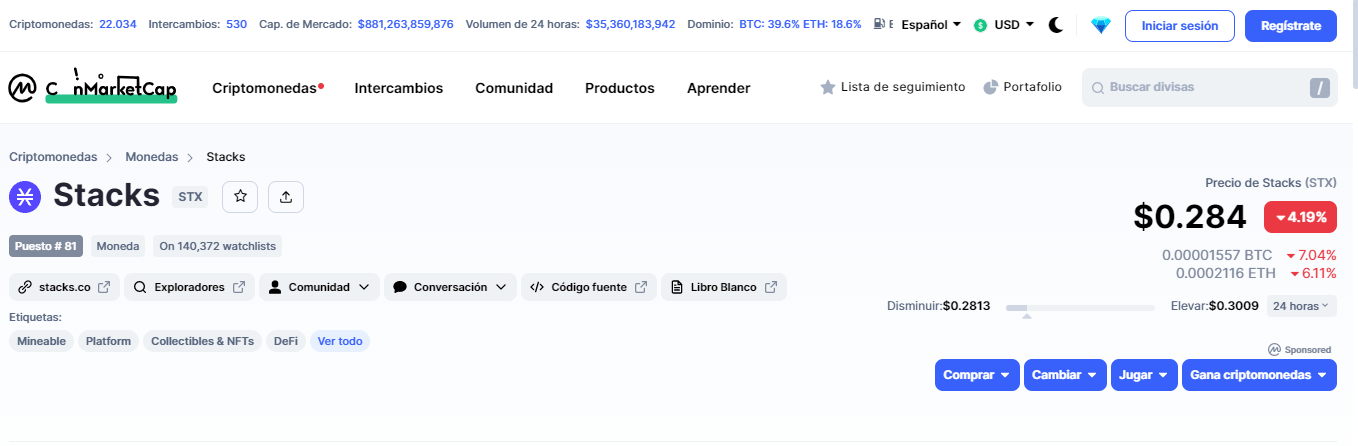This screenshot has height=446, width=1358.
Task: Click the Iniciar sesión button
Action: click(1180, 25)
